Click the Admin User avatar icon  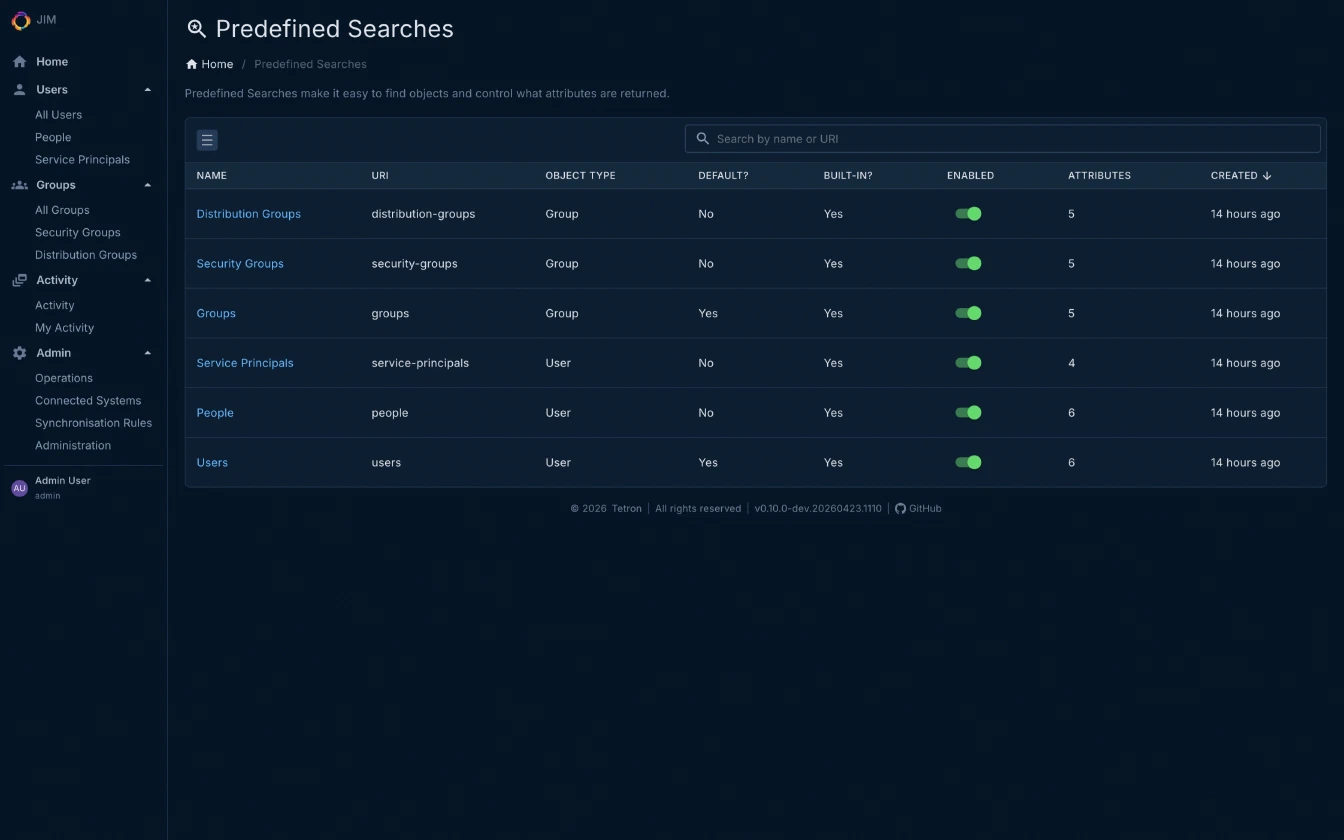pos(19,487)
